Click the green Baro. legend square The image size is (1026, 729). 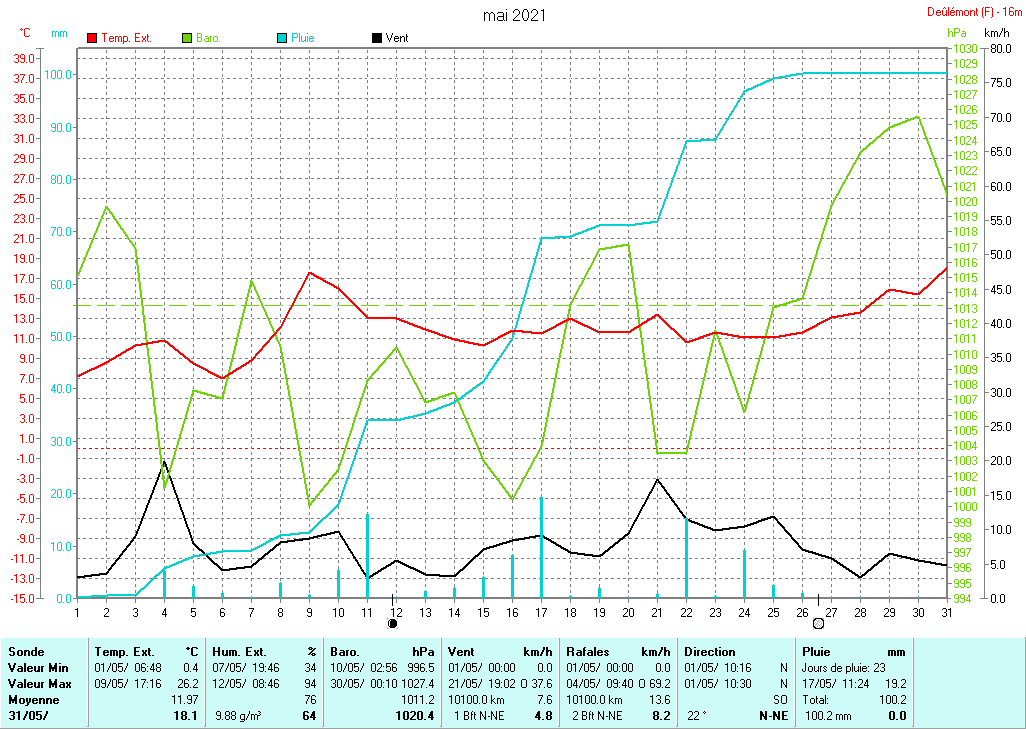coord(187,38)
